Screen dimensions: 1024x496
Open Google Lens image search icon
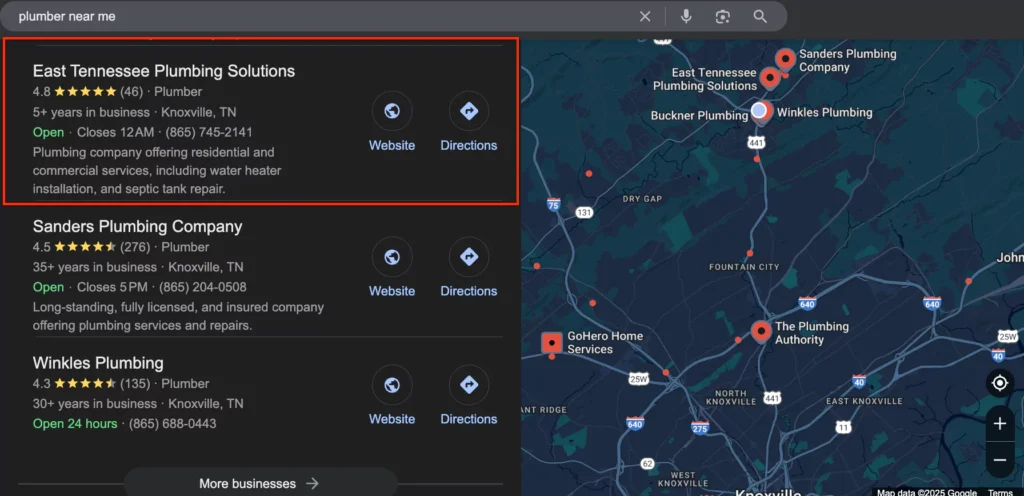click(722, 16)
